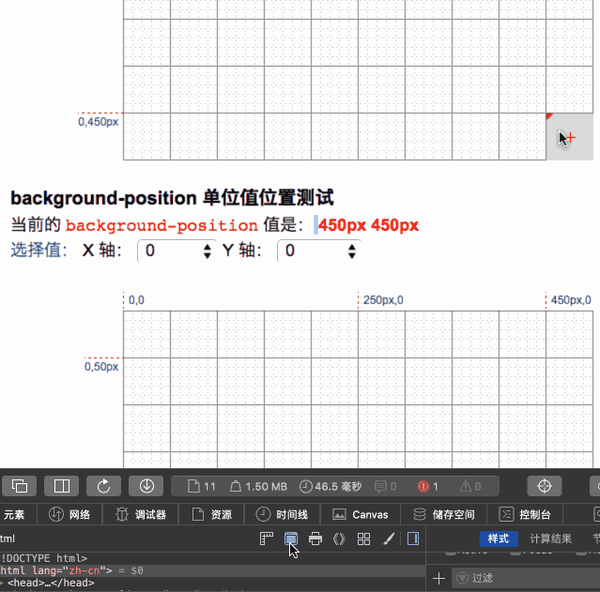Select the html lang="zh-cn" DOM node
This screenshot has width=600, height=592.
tap(212, 571)
